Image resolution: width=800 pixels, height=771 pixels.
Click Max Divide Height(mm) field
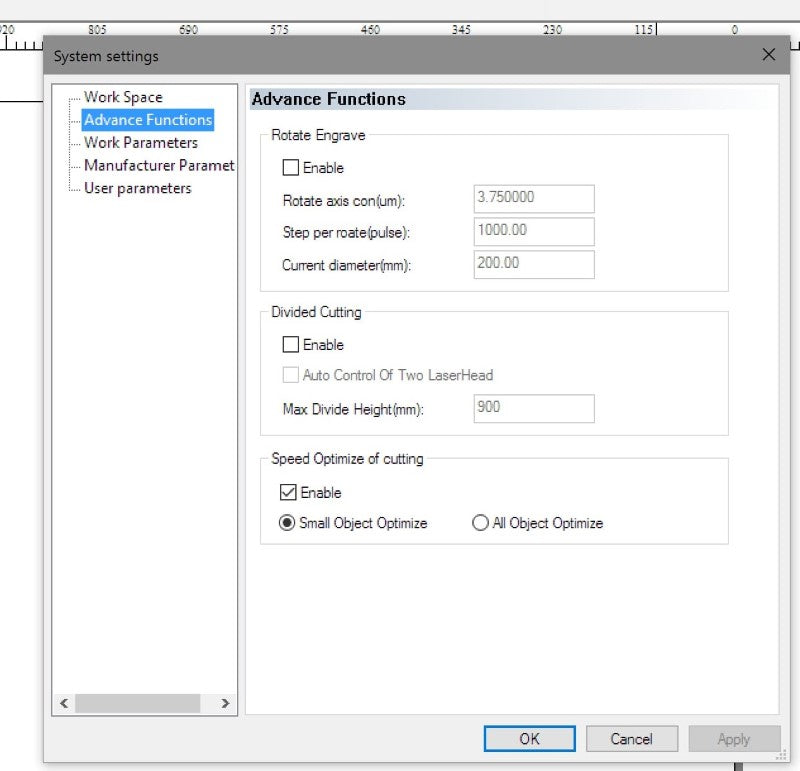[x=533, y=408]
